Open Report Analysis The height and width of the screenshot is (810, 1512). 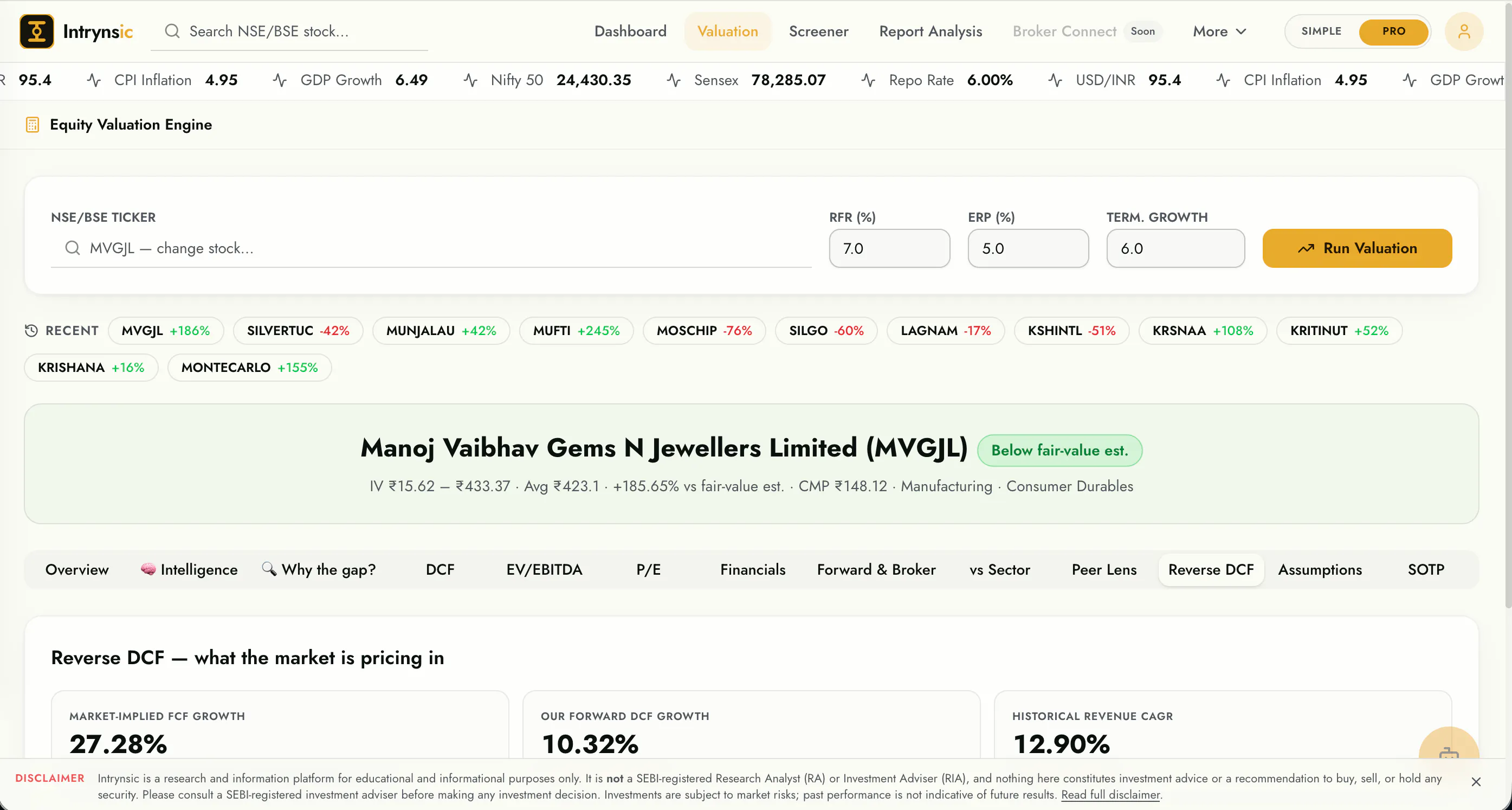931,31
